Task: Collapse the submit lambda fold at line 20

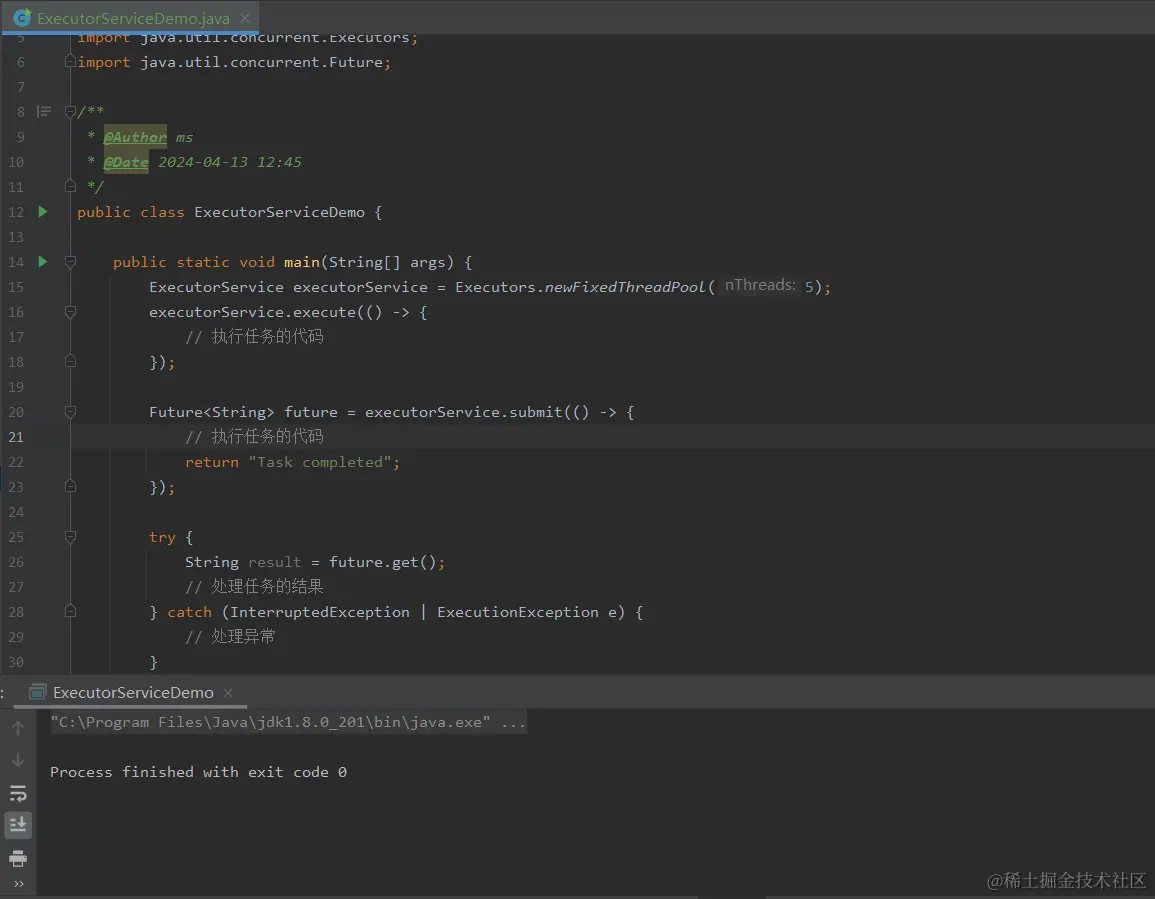Action: 70,412
